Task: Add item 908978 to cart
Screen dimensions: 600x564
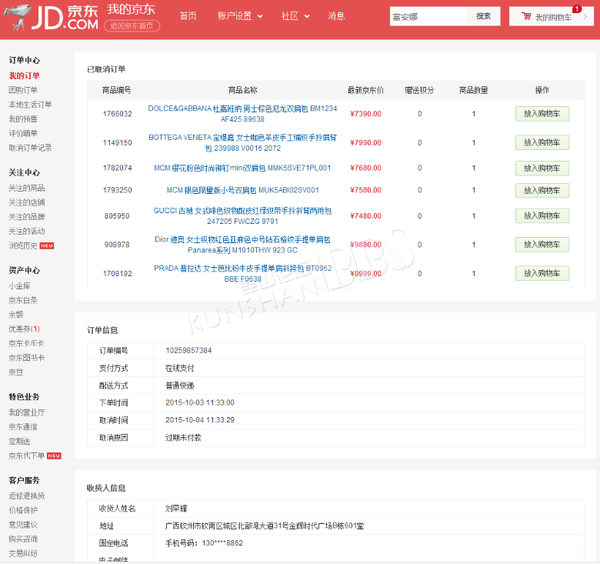Action: (x=542, y=245)
